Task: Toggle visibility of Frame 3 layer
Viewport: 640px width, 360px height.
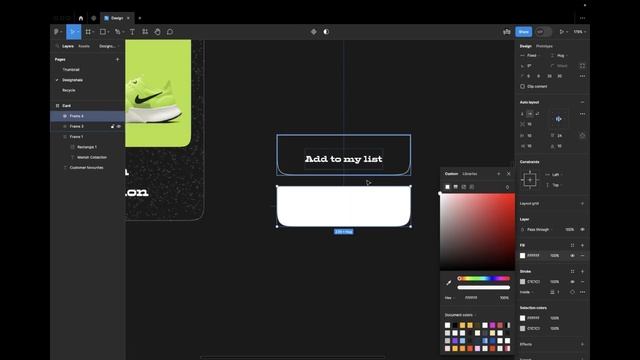Action: [x=119, y=127]
